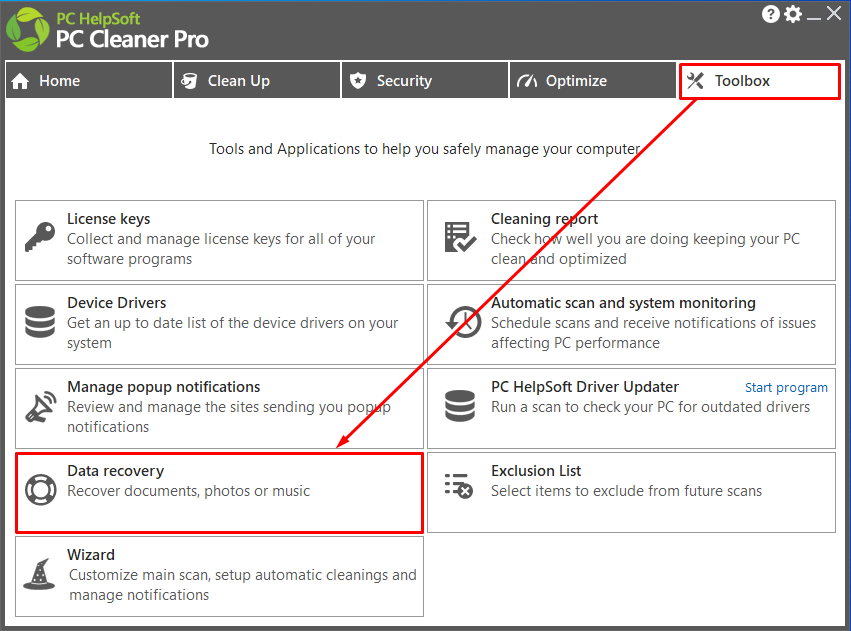Viewport: 851px width, 631px height.
Task: Click 'Recover documents, photos or music' text
Action: coord(188,491)
